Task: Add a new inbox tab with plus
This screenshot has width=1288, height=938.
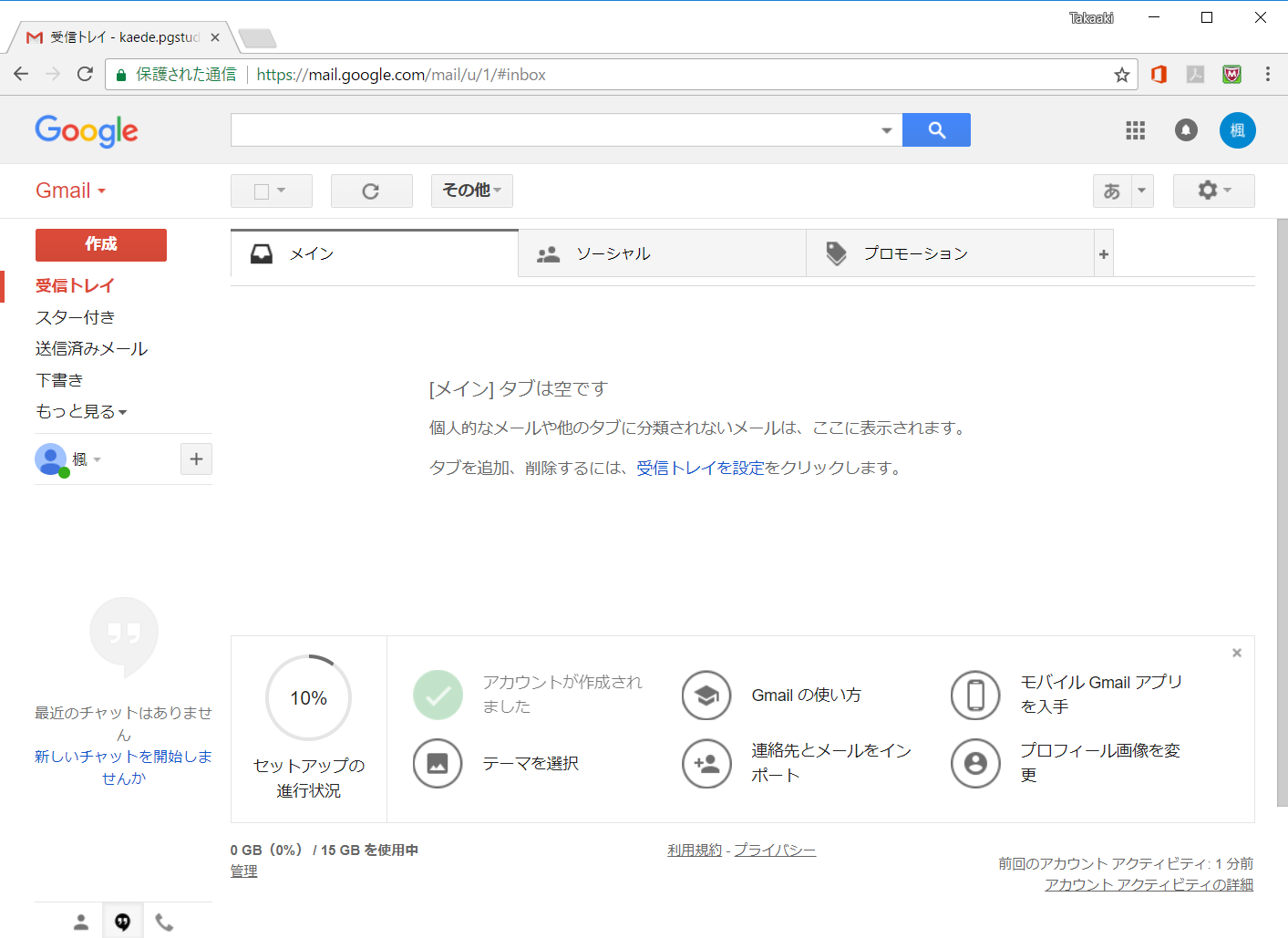Action: [1104, 254]
